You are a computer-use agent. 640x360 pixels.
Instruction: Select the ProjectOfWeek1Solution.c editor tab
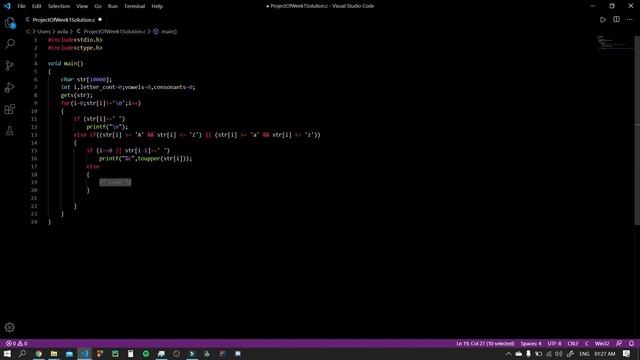click(63, 20)
